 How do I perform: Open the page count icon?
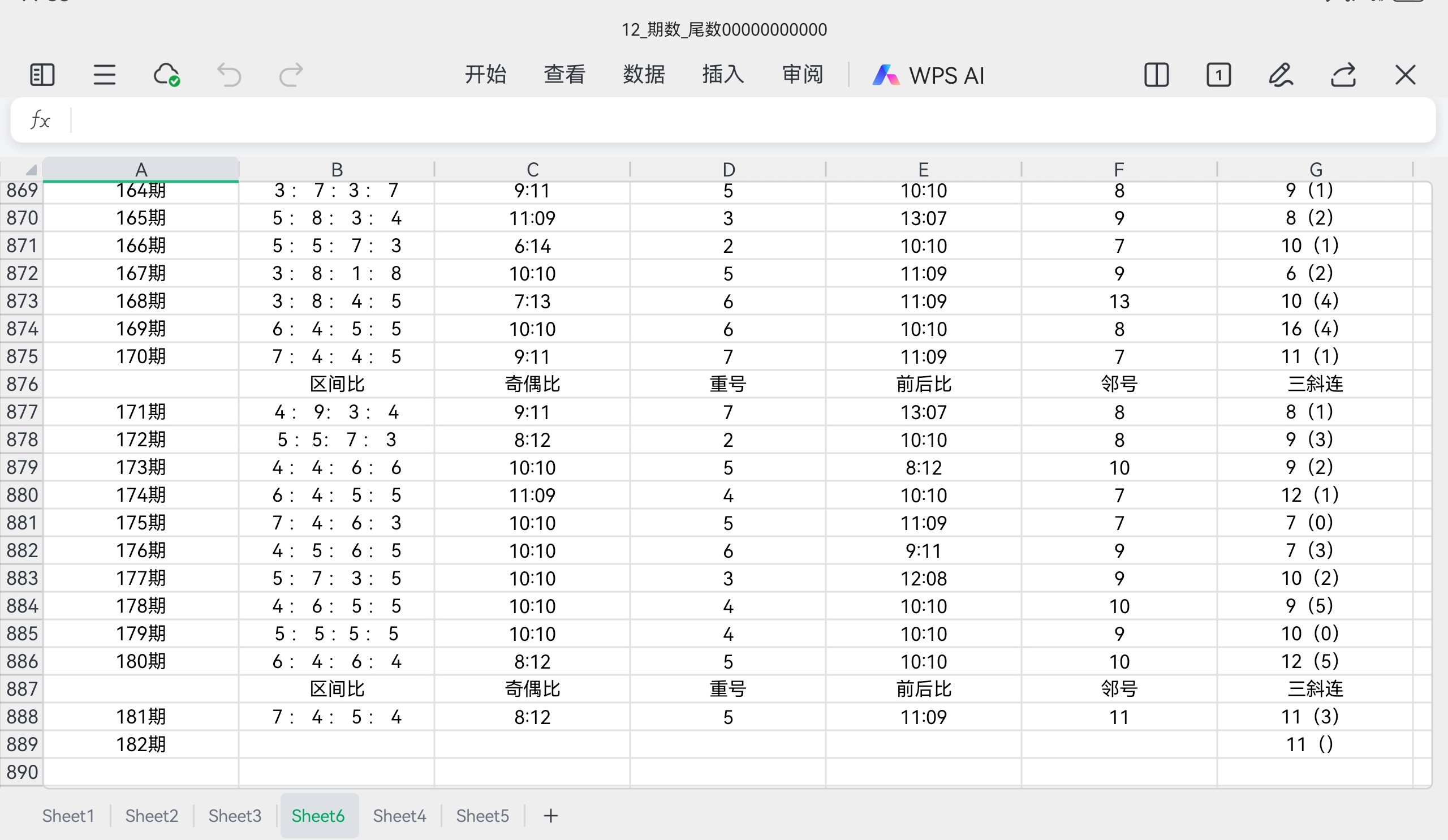click(x=1218, y=75)
